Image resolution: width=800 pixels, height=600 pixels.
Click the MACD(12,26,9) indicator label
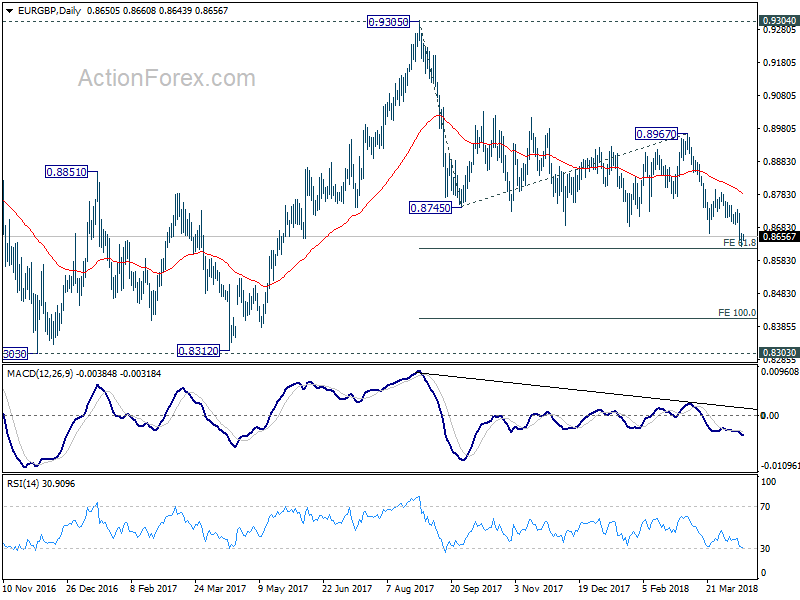[x=40, y=374]
